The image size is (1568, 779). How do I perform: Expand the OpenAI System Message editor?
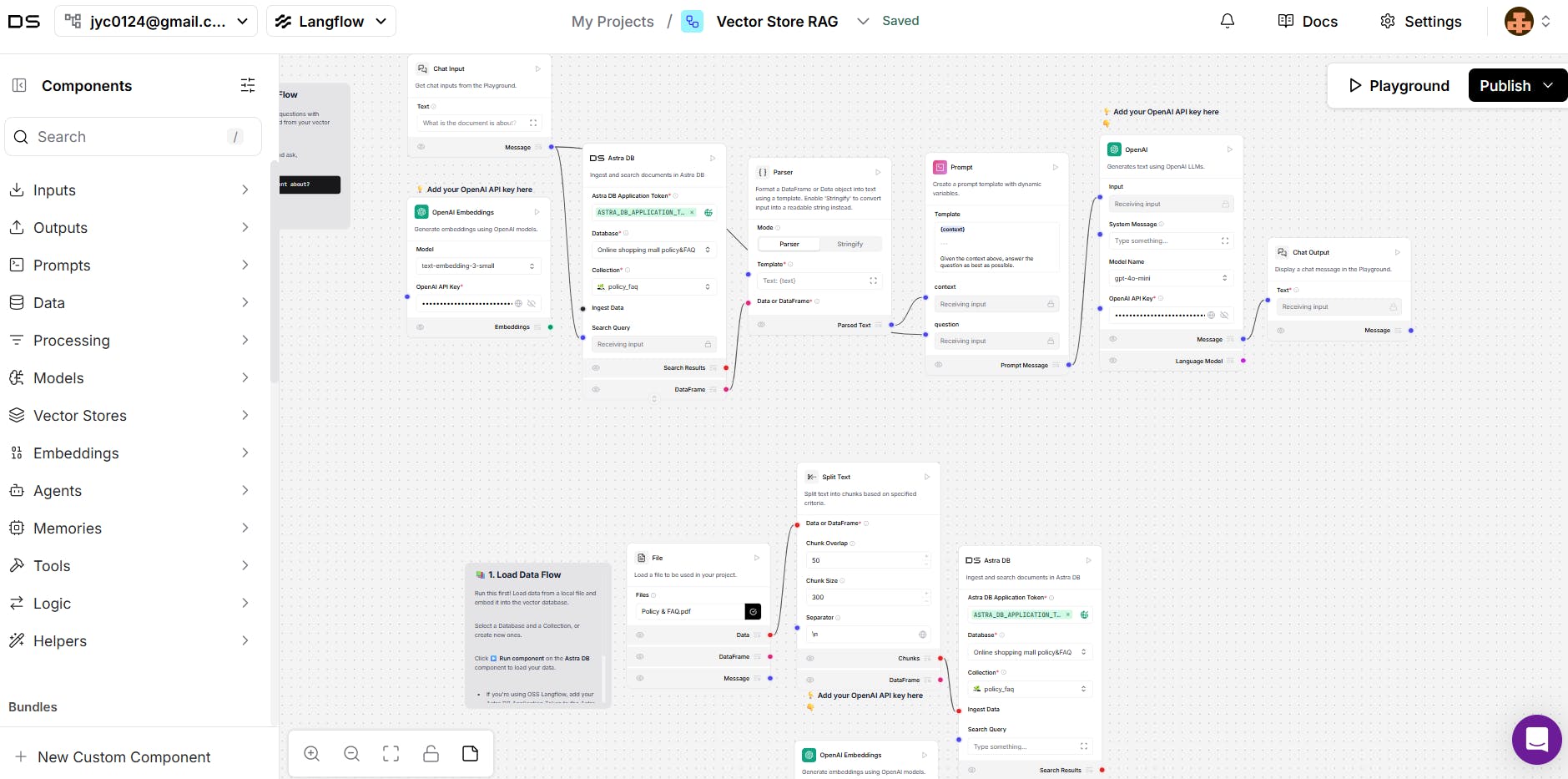[1225, 240]
